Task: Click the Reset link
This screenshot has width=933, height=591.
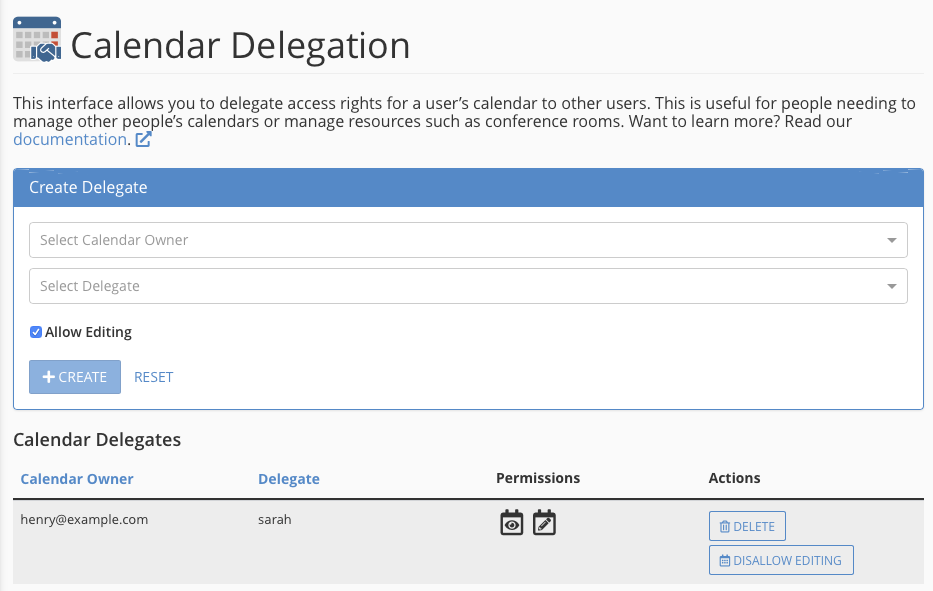Action: pos(154,377)
